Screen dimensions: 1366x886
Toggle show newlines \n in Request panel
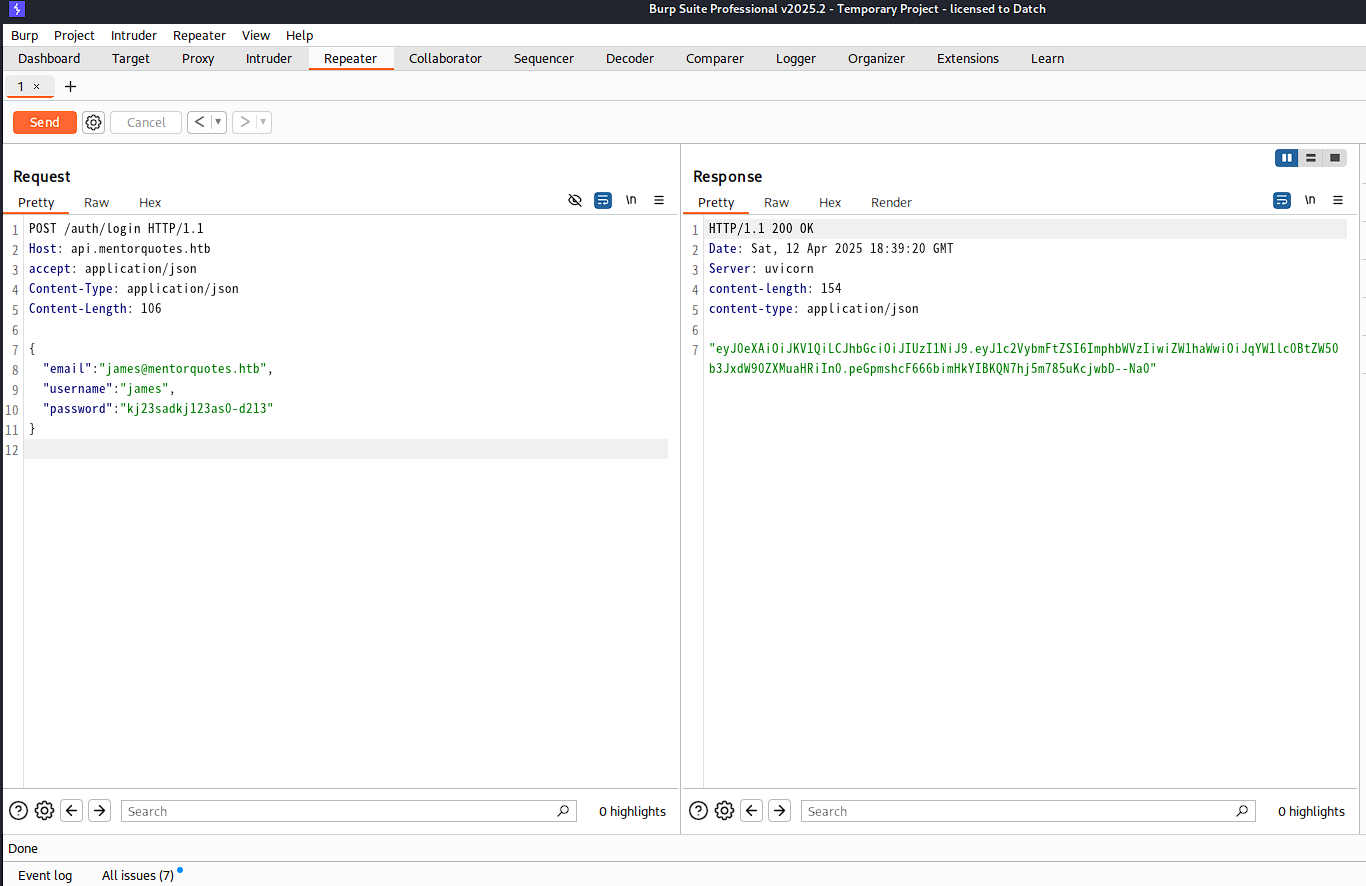(x=631, y=200)
